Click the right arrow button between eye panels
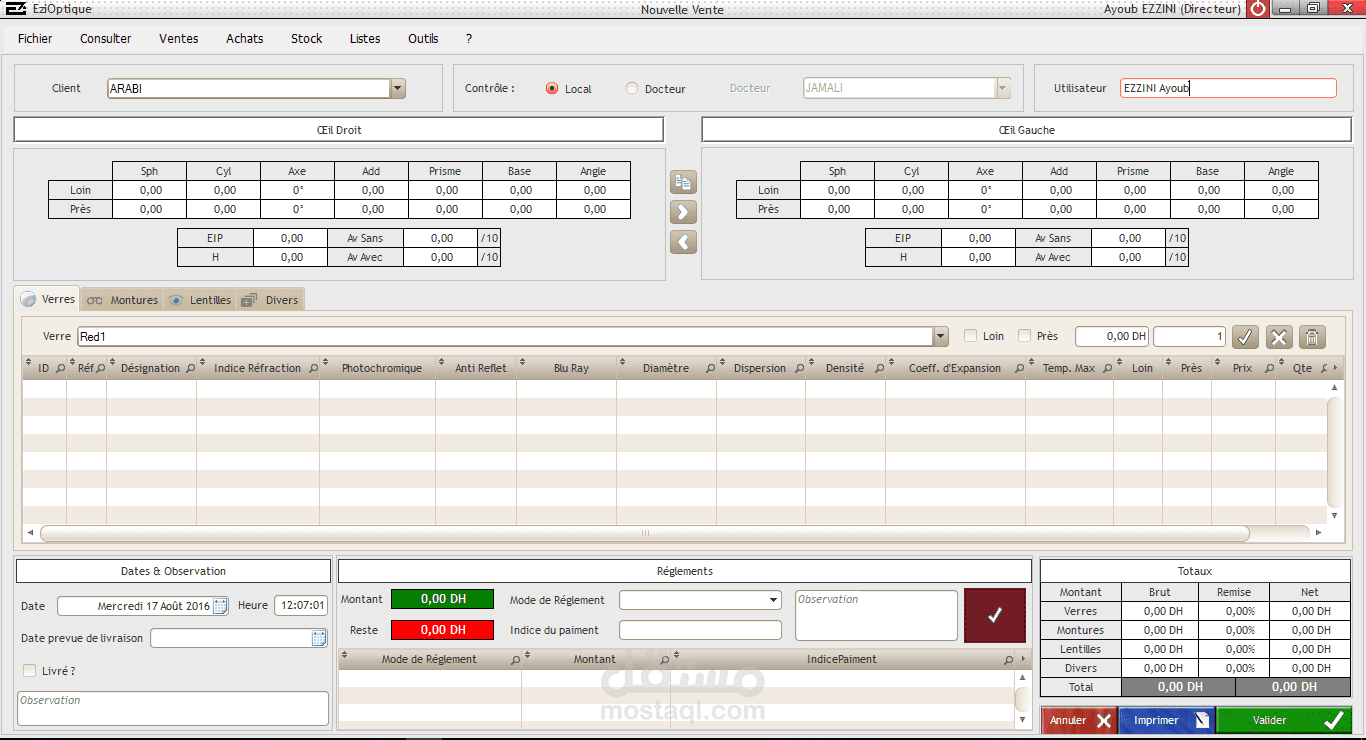 pyautogui.click(x=684, y=212)
